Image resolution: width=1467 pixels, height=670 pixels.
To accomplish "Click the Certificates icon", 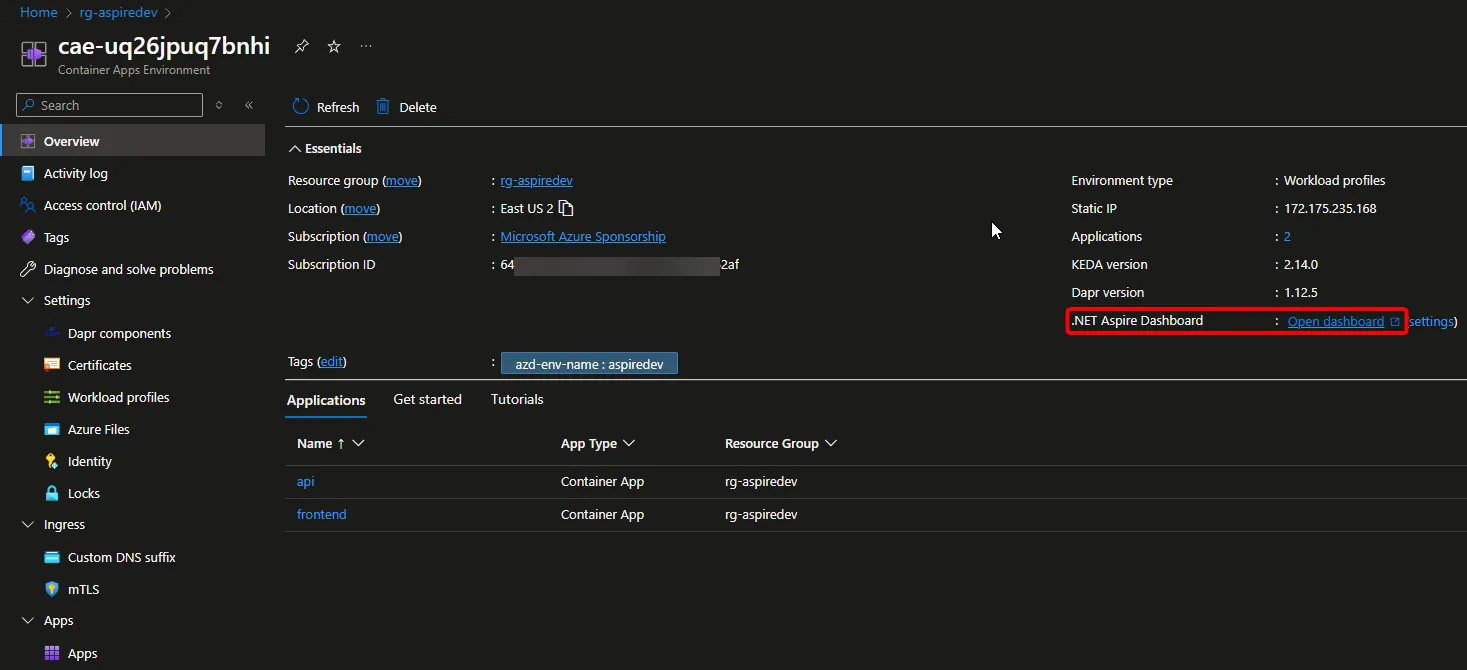I will (52, 365).
